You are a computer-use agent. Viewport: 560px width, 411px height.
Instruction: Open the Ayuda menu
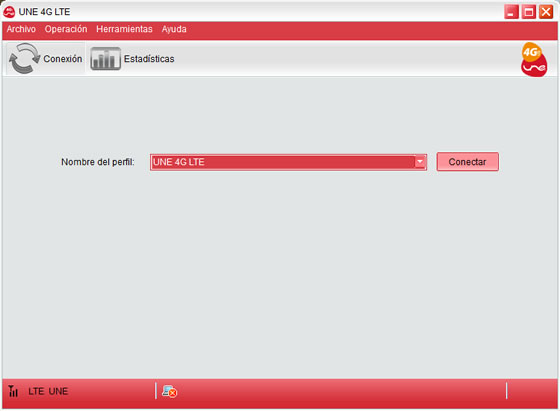(x=174, y=29)
